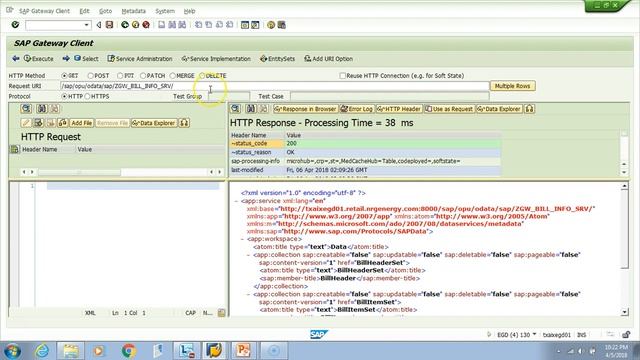Choose the HTTP protocol option
This screenshot has width=640, height=360.
pyautogui.click(x=64, y=96)
